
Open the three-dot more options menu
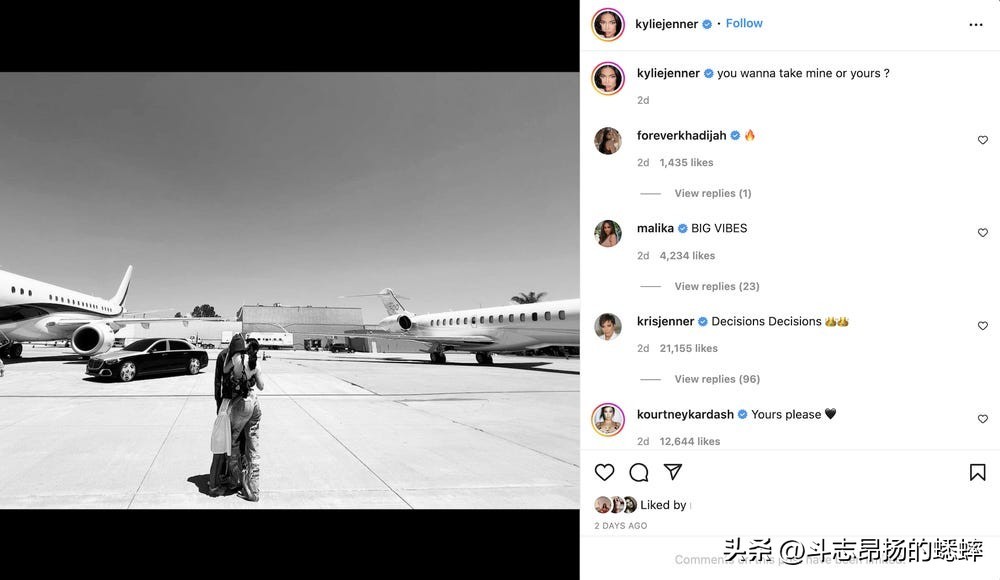(x=976, y=25)
